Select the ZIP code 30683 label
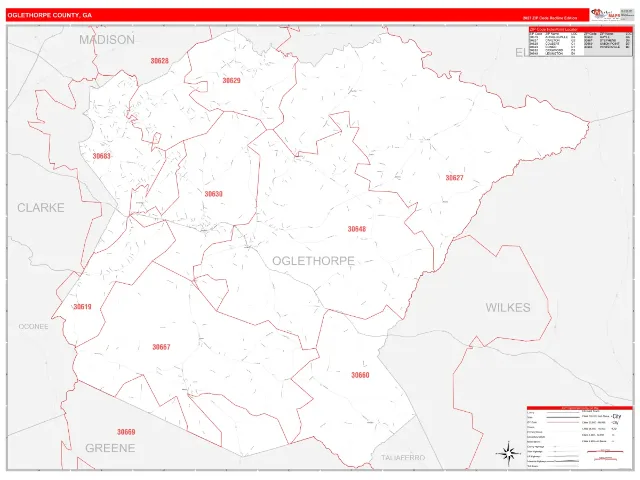Screen dimensions: 640x480 coord(102,156)
